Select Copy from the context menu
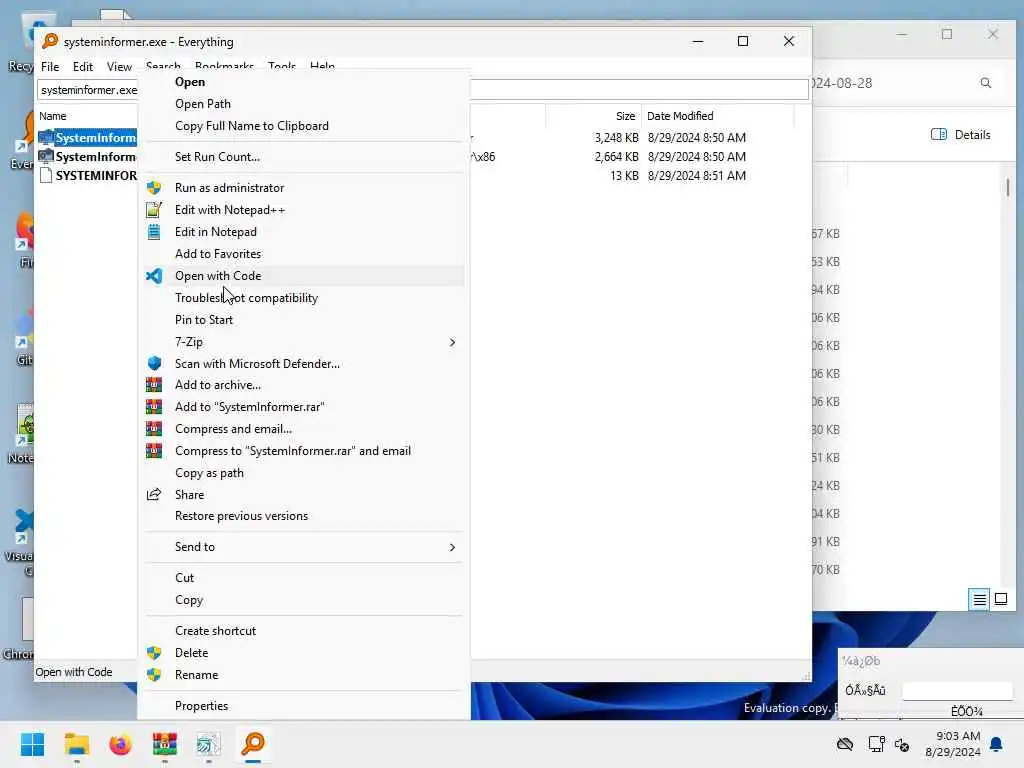 pyautogui.click(x=189, y=600)
